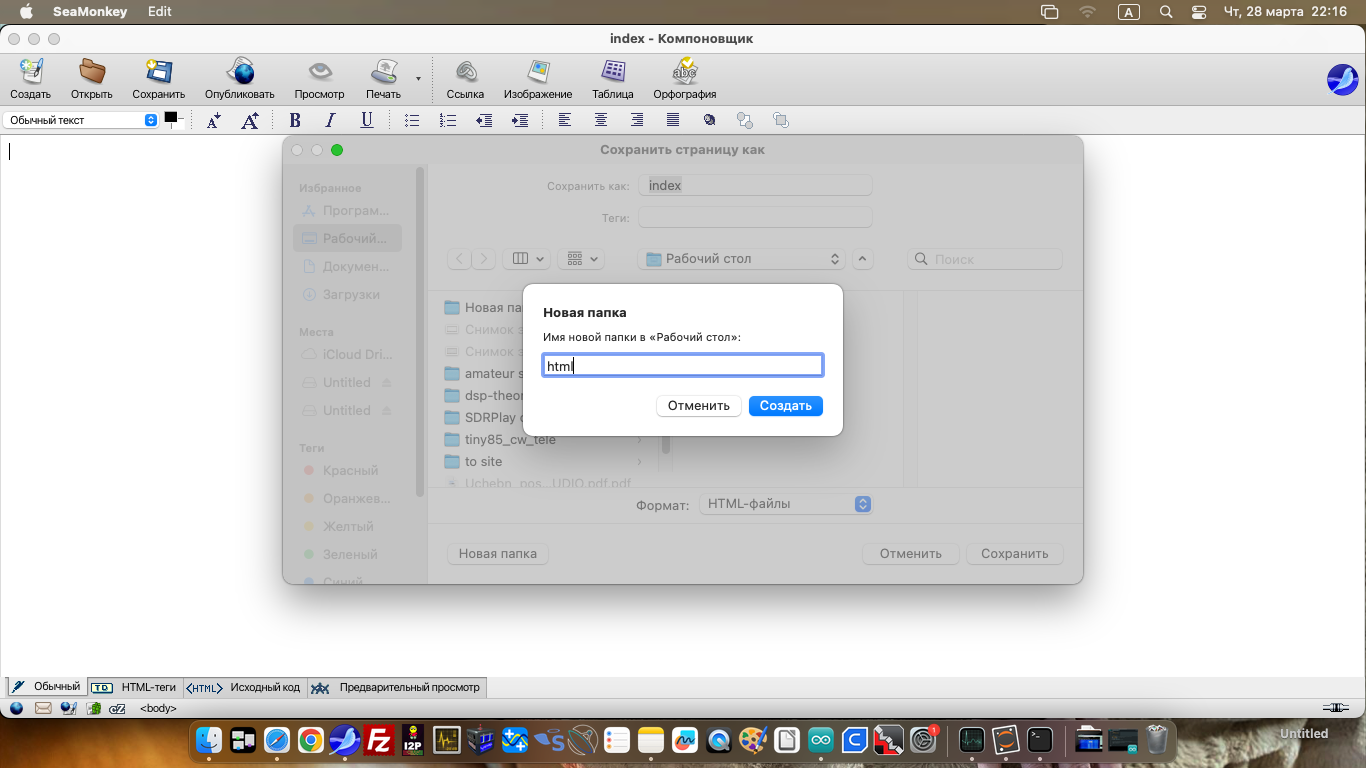Click the Link (Ссылка) chain icon
Screen dimensions: 1366x768
click(x=465, y=73)
